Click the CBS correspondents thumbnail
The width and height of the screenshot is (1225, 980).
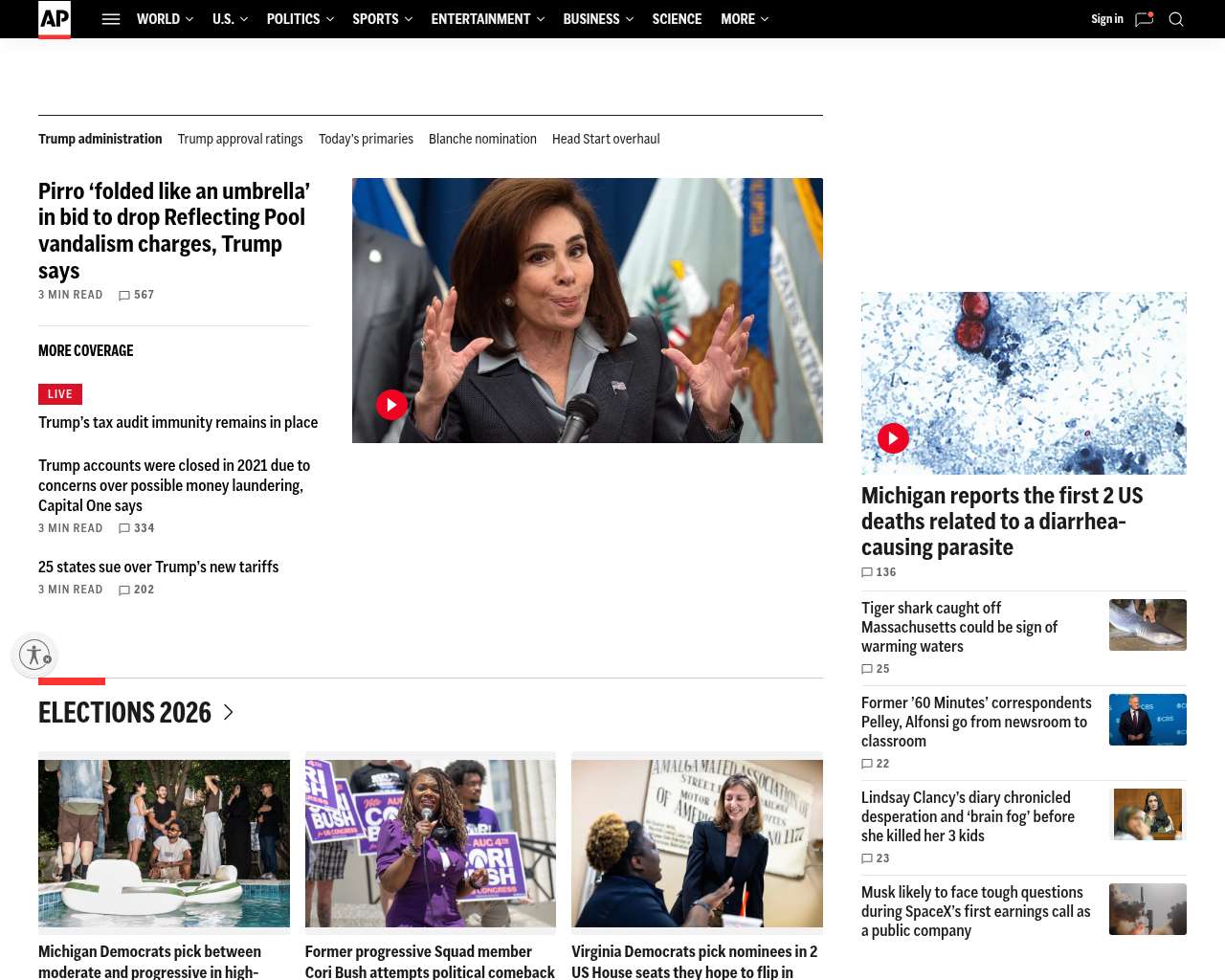point(1147,720)
